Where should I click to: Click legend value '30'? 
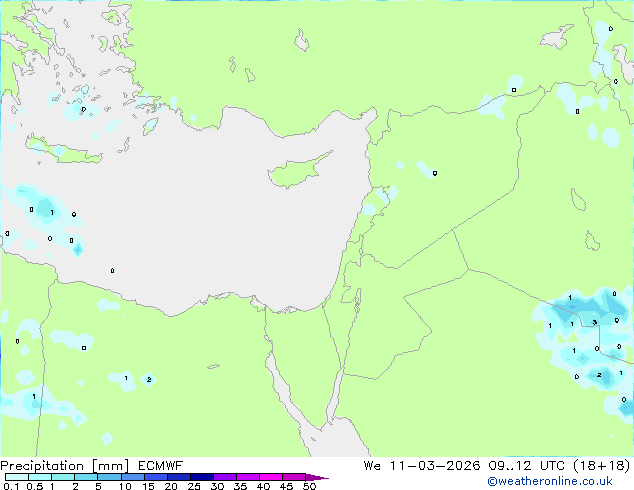click(x=217, y=486)
